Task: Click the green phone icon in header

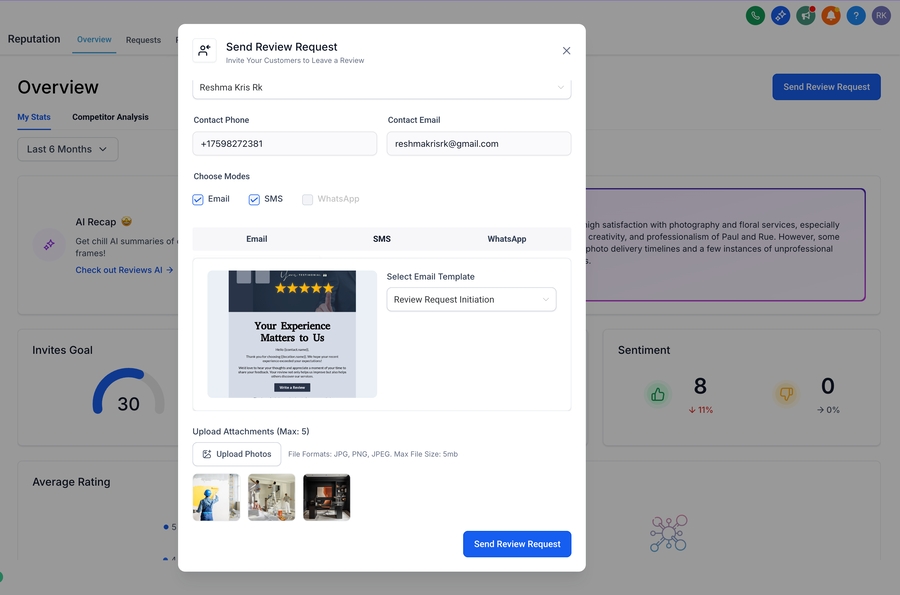Action: (x=756, y=15)
